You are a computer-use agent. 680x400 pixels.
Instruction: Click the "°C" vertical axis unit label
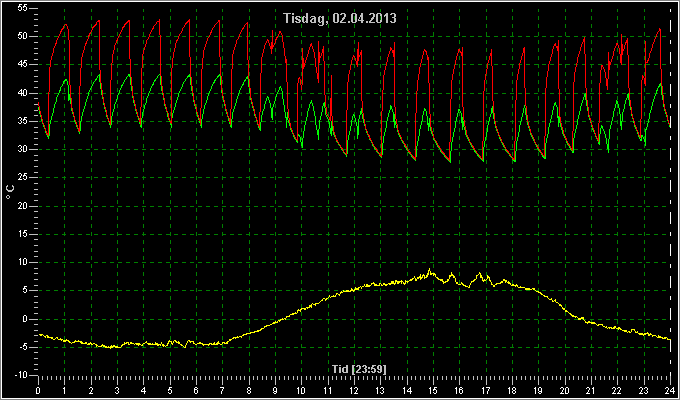(10, 192)
